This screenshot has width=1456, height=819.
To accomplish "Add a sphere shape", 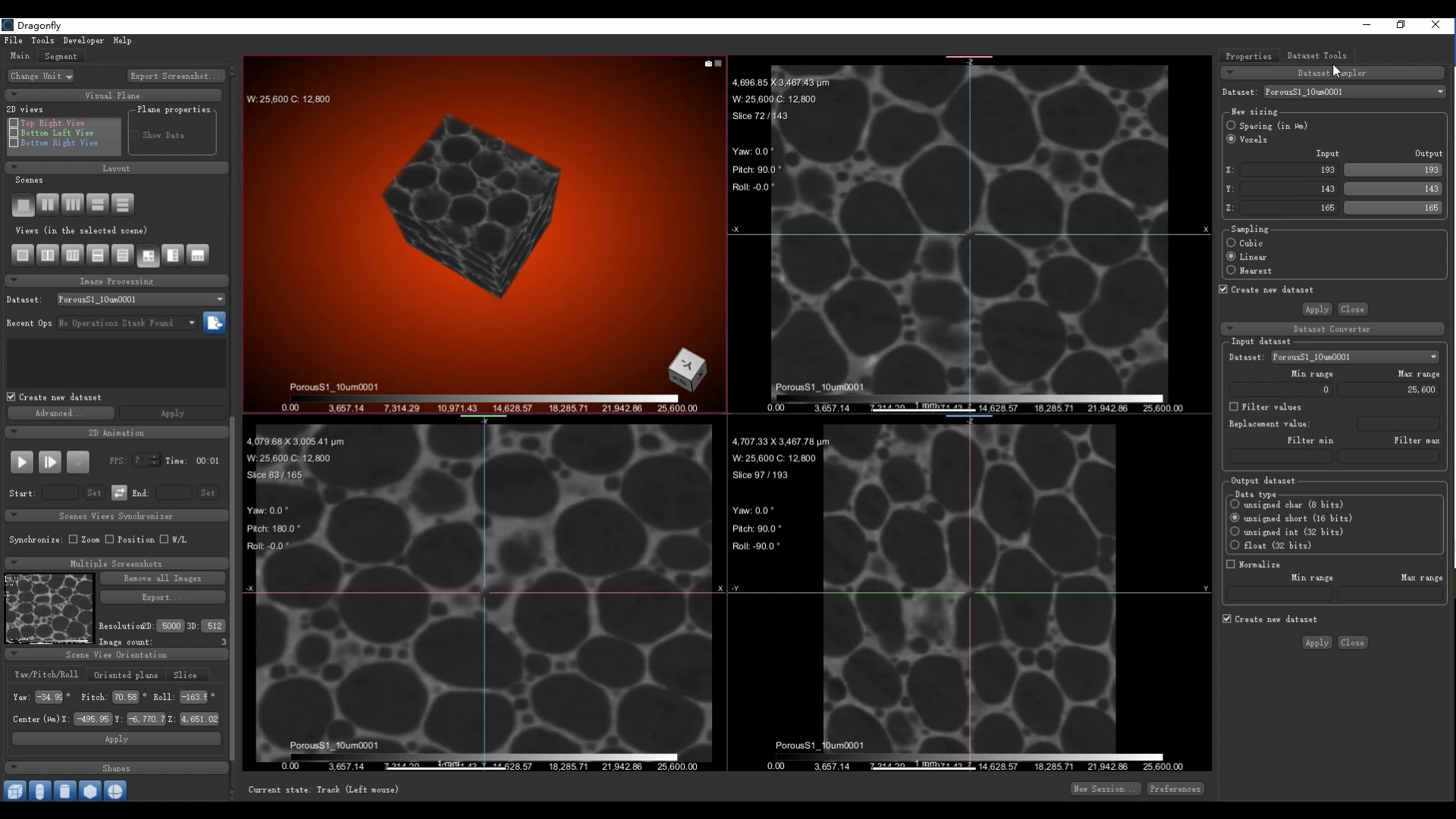I will pyautogui.click(x=115, y=791).
